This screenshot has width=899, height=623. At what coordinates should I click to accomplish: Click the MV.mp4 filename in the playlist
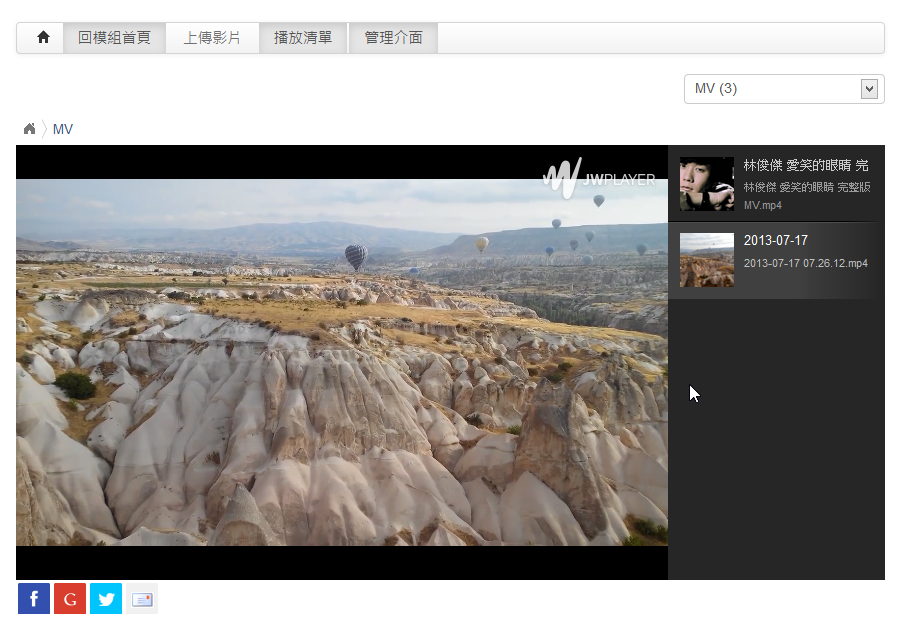(762, 205)
